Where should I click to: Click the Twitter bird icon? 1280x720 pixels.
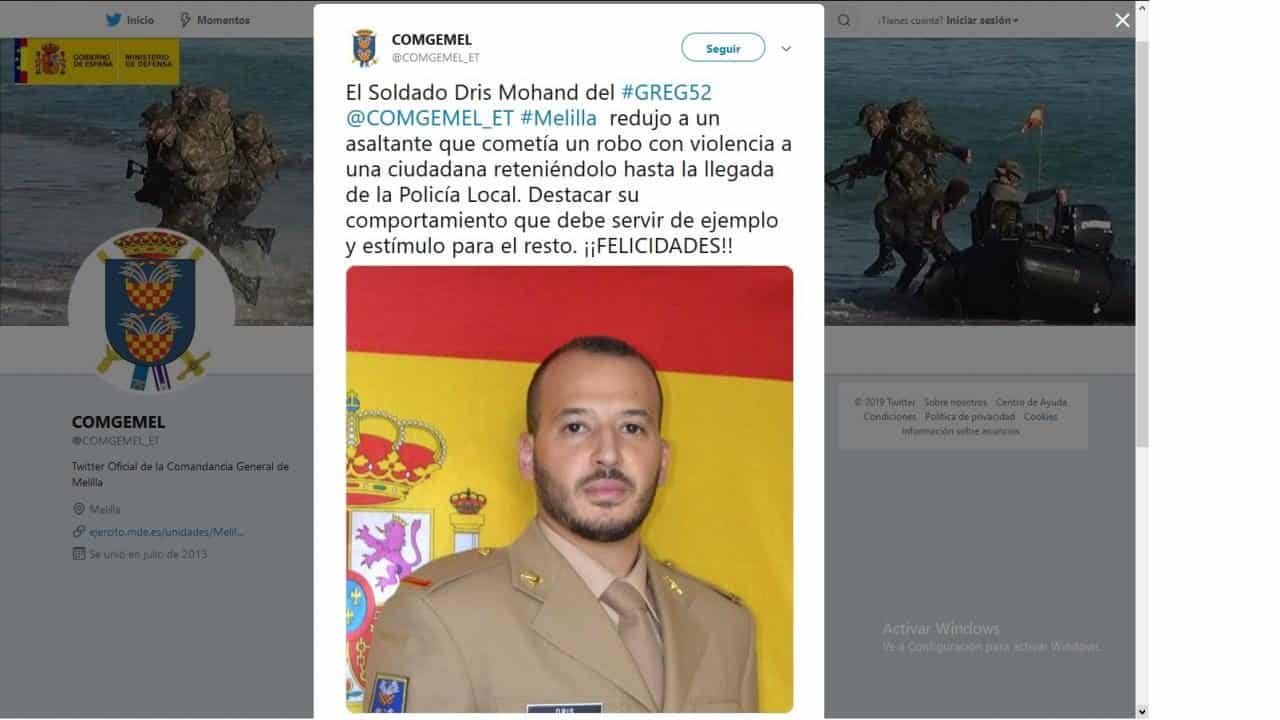pyautogui.click(x=114, y=20)
